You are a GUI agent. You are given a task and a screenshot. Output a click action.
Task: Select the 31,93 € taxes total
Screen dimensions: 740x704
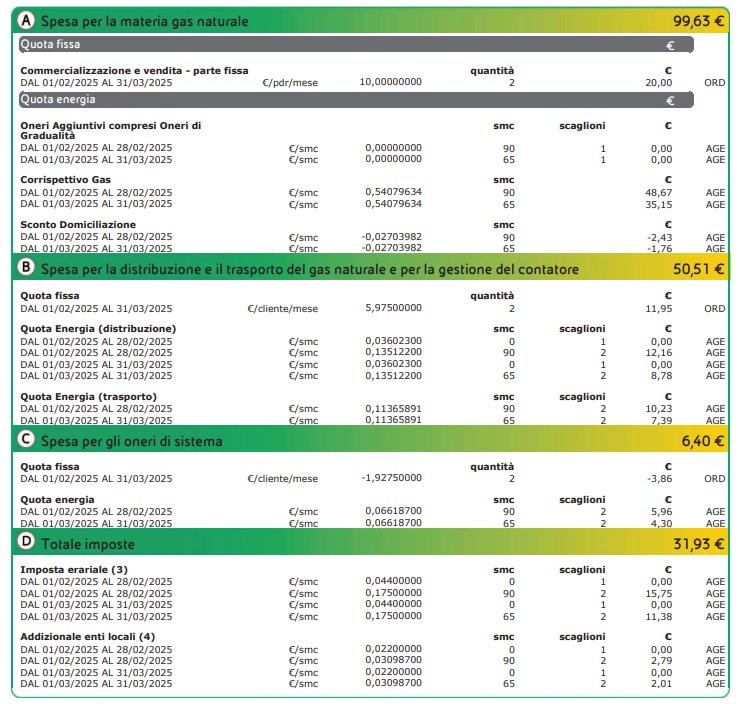click(x=698, y=544)
